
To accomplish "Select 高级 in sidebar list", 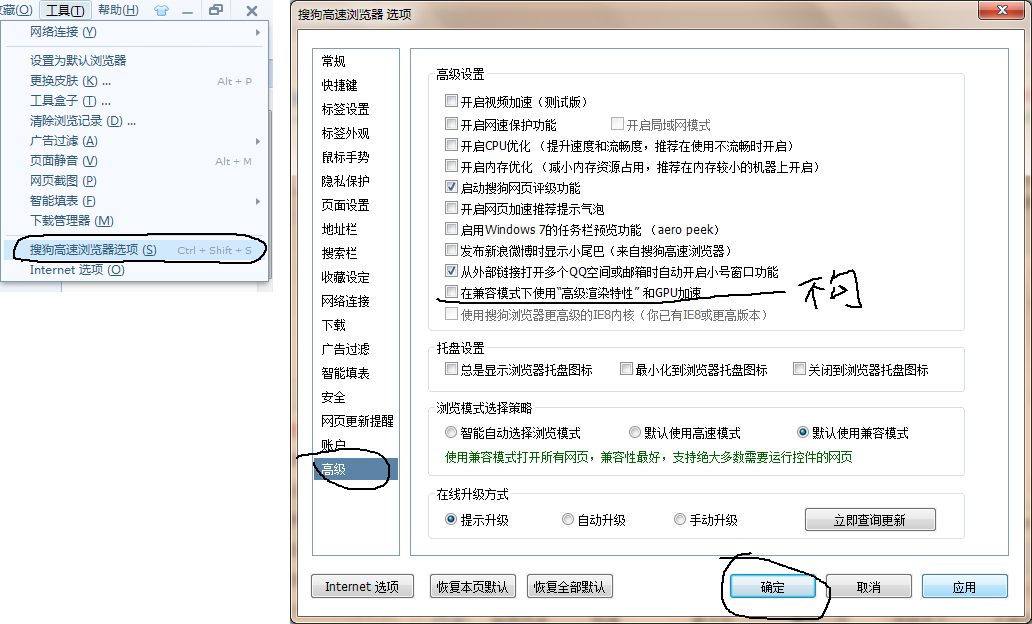I will tap(356, 469).
